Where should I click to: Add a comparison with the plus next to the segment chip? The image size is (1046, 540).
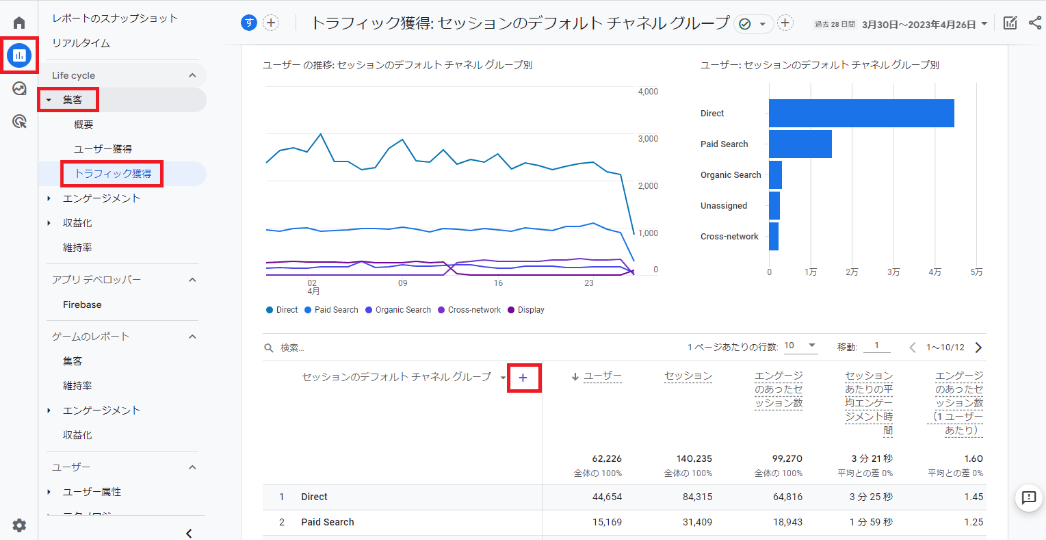(271, 23)
